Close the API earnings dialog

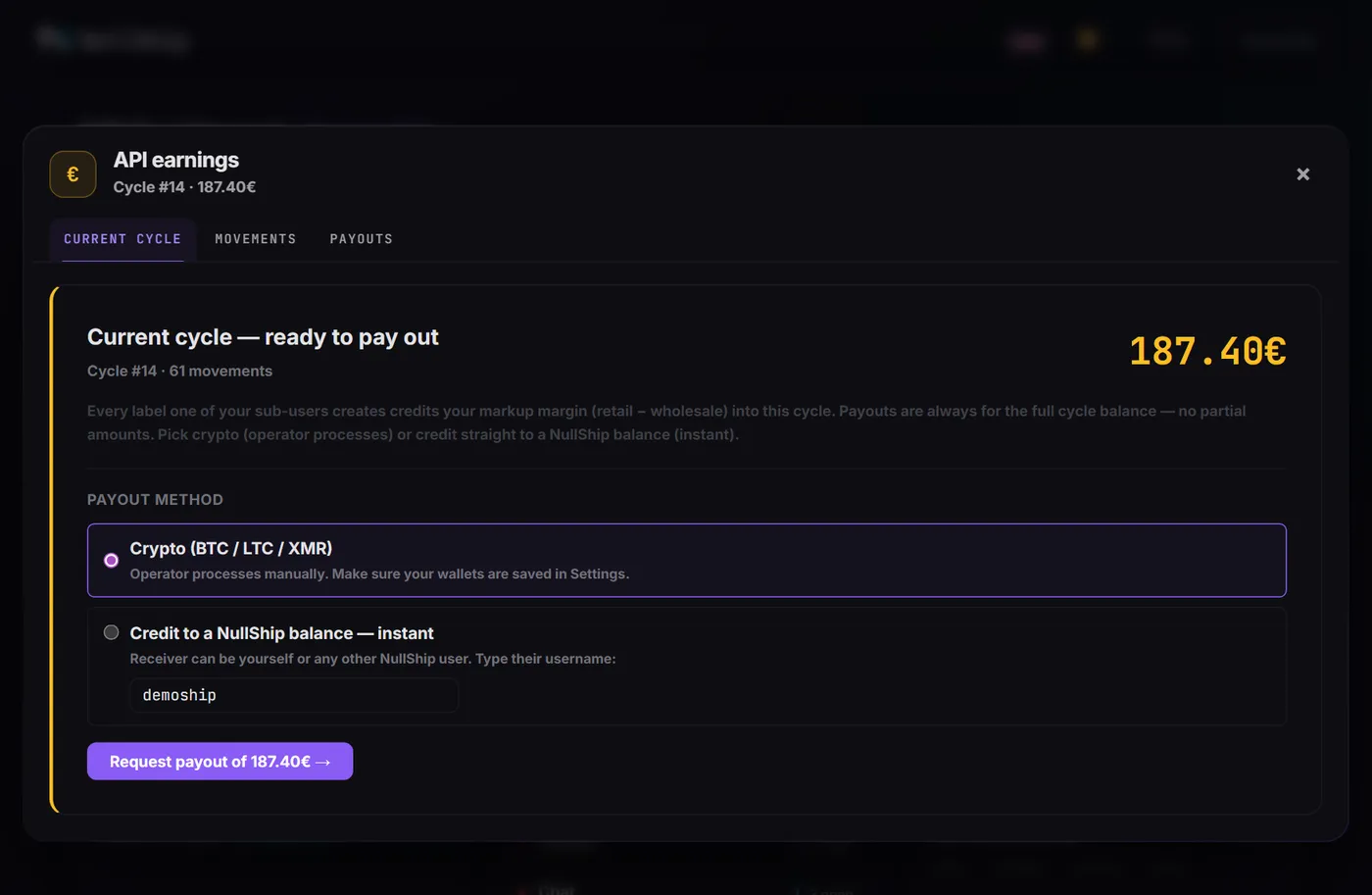point(1302,174)
